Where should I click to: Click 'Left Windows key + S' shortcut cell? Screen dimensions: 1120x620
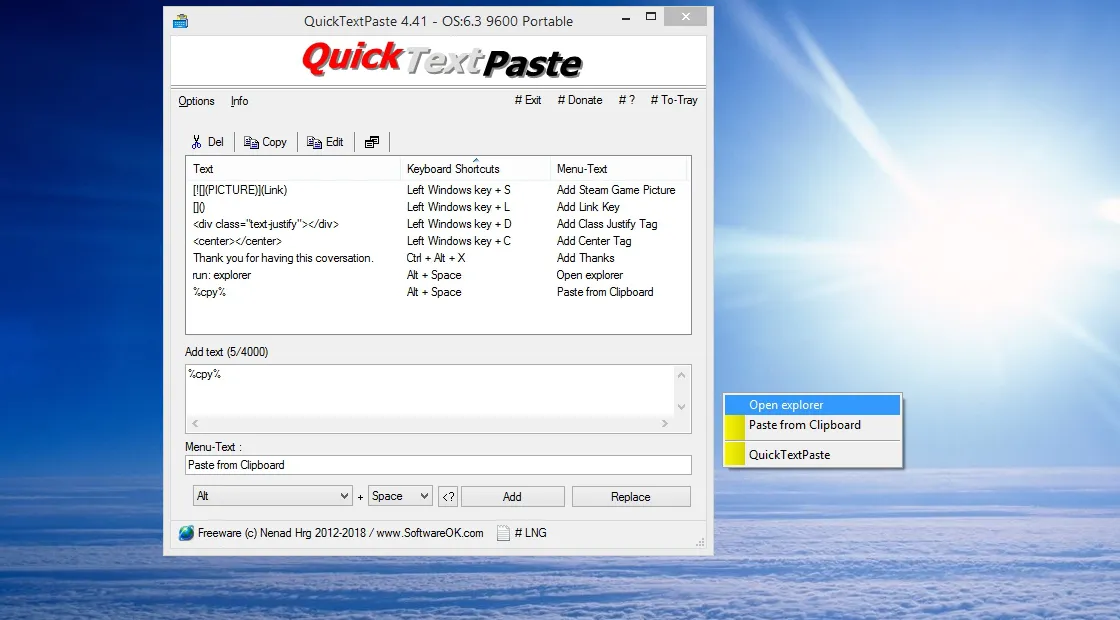pyautogui.click(x=459, y=190)
